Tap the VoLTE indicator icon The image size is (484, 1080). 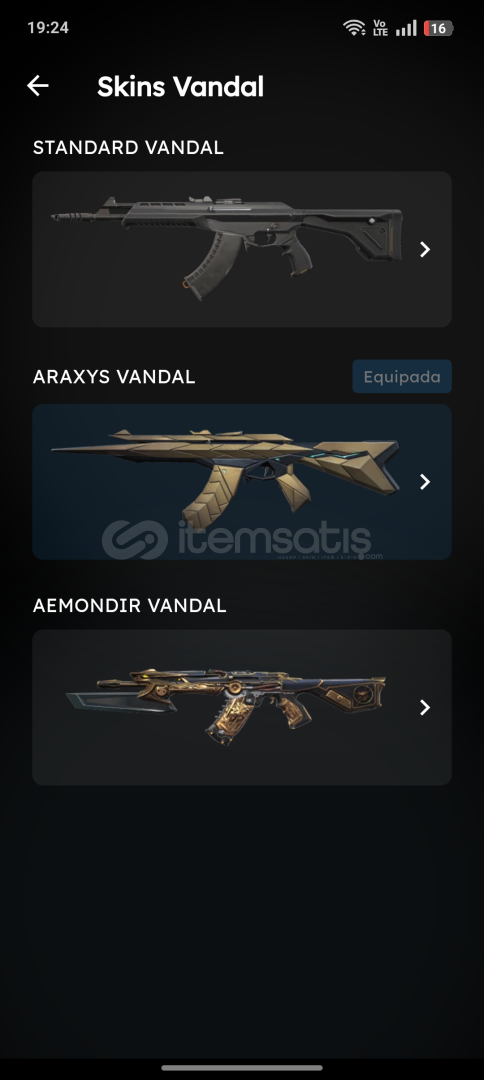click(380, 28)
